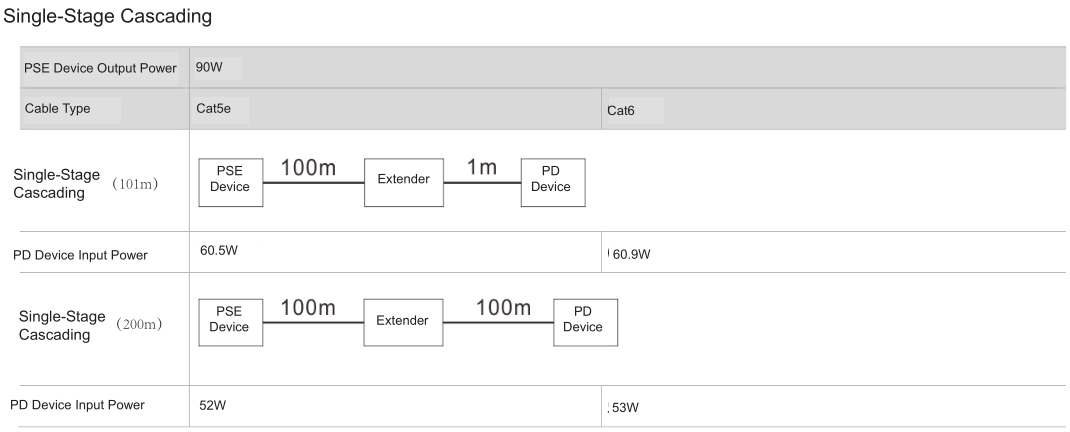
Task: Select the 60.9W Cat6 input power value
Action: tap(631, 254)
